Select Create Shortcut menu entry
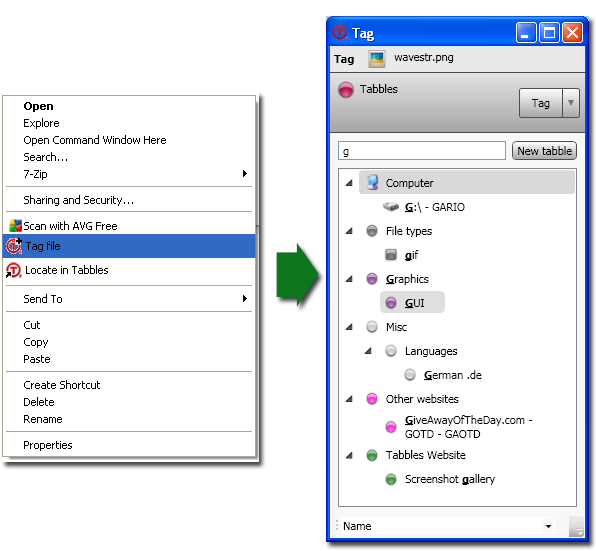 pos(62,385)
